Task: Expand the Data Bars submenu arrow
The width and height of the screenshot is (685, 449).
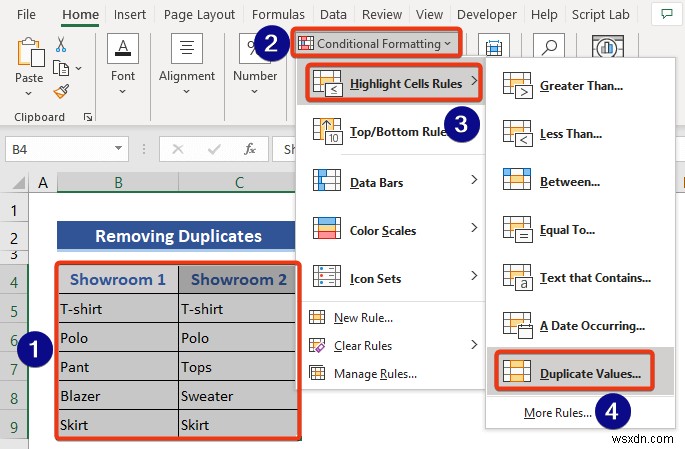Action: pyautogui.click(x=474, y=180)
